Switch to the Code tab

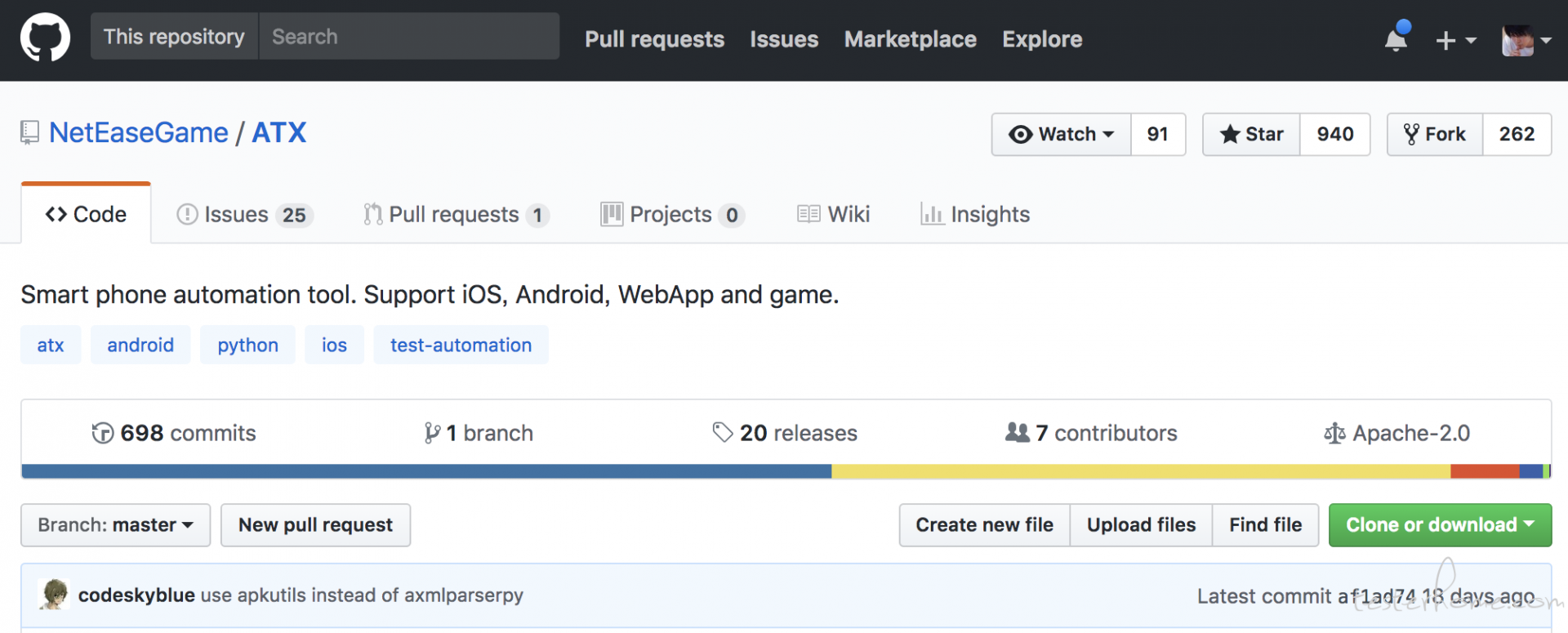[x=86, y=214]
